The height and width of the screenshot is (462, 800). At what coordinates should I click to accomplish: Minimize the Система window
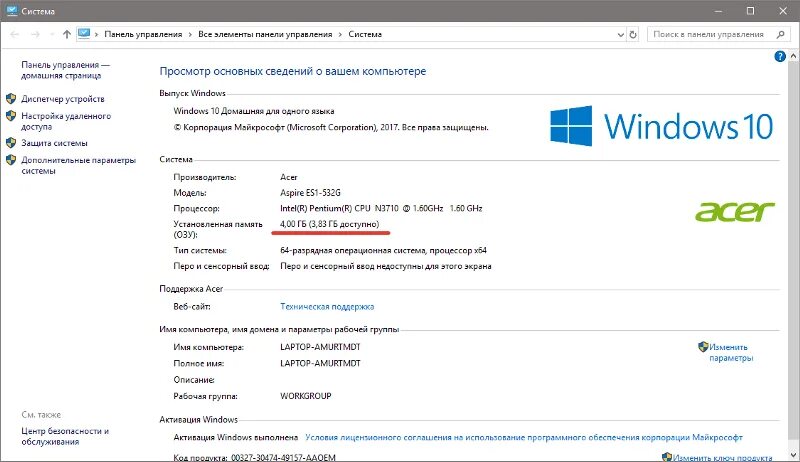click(x=718, y=11)
